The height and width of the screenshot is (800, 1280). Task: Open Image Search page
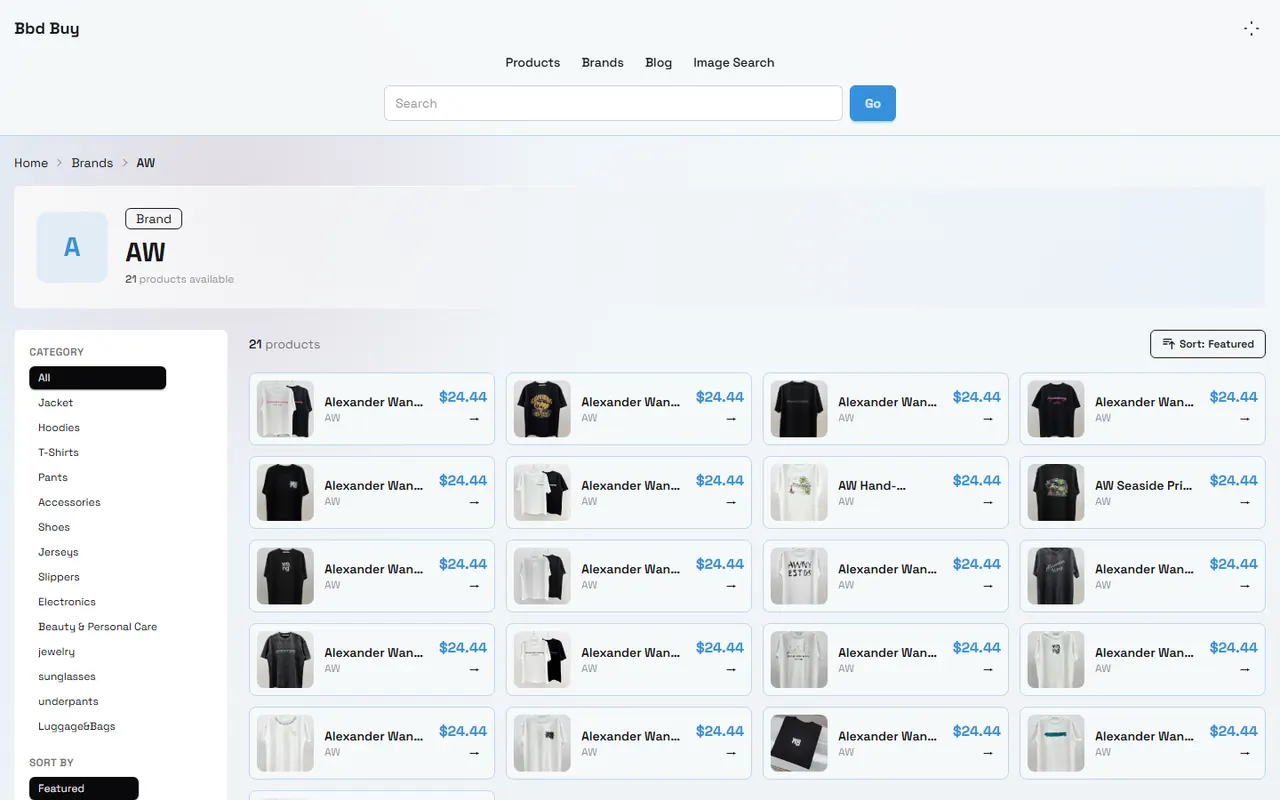click(734, 62)
